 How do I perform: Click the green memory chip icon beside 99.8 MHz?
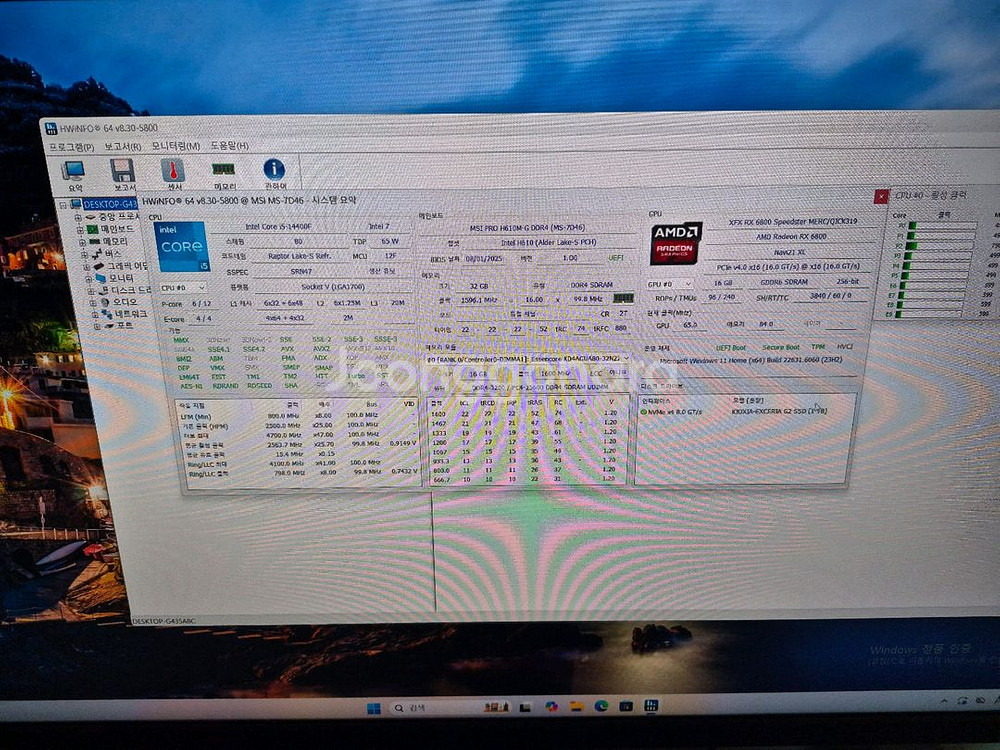coord(623,298)
